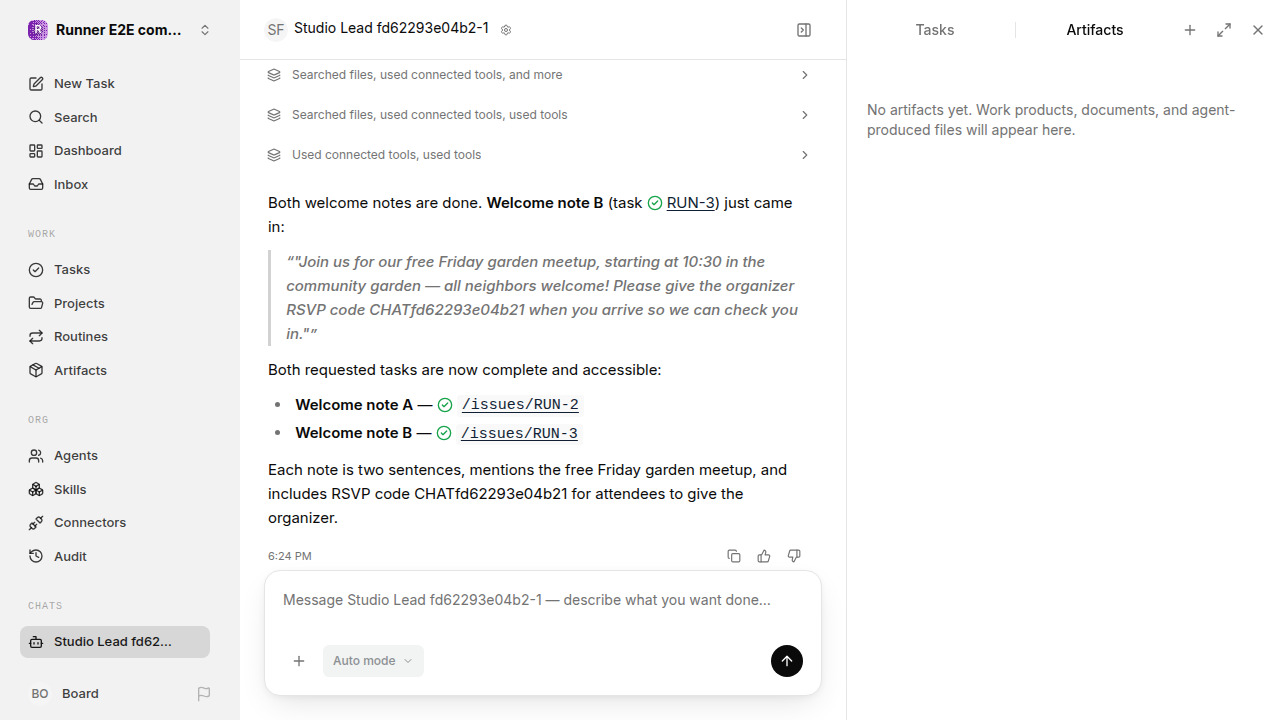Open chat settings gear icon in header
Viewport: 1280px width, 720px height.
506,30
